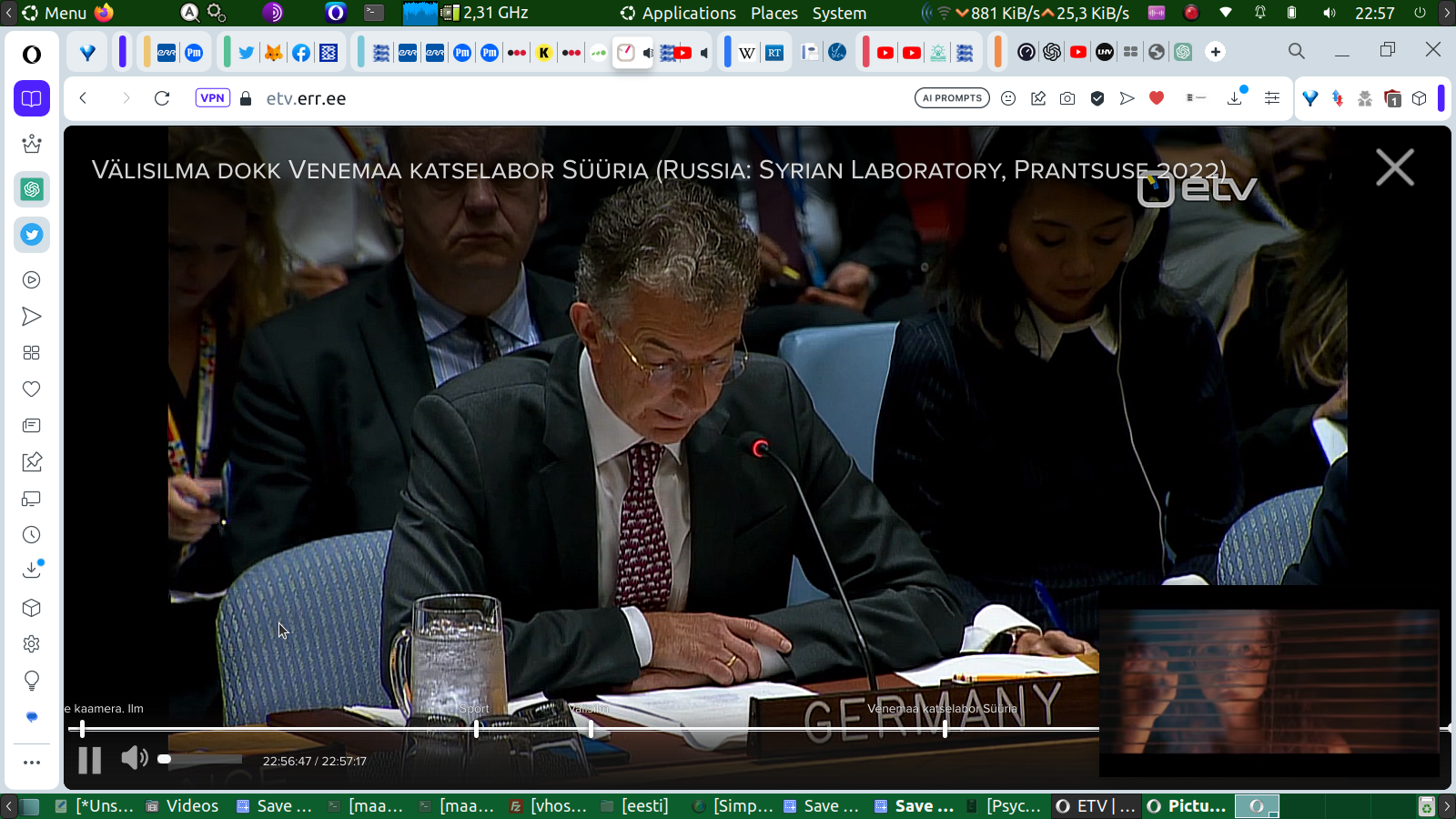The height and width of the screenshot is (819, 1456).
Task: Open the Player icon in sidebar
Action: [32, 280]
